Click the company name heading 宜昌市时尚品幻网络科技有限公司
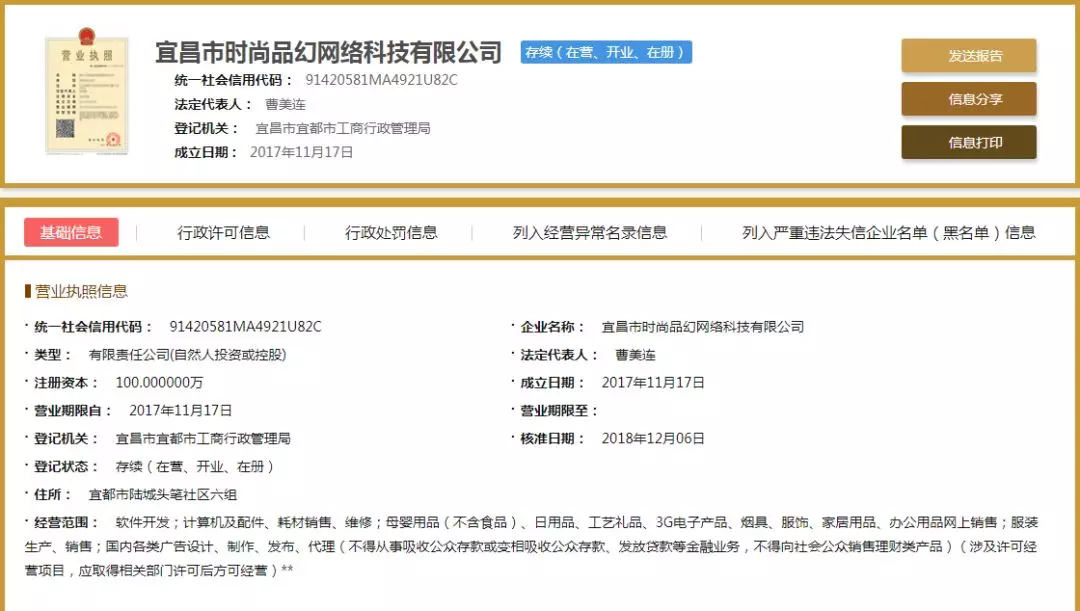Screen dimensions: 1080x611 coord(328,52)
